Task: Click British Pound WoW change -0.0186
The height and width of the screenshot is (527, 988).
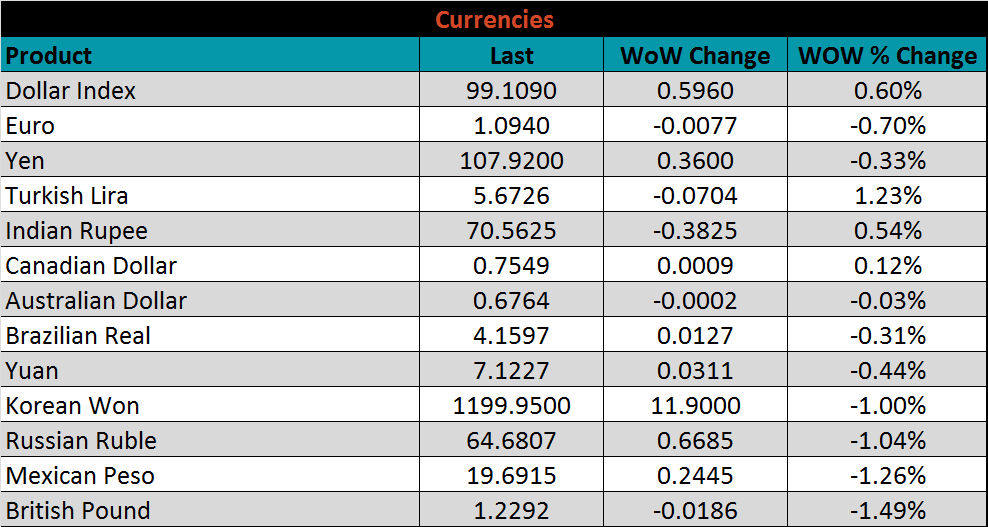Action: [695, 511]
